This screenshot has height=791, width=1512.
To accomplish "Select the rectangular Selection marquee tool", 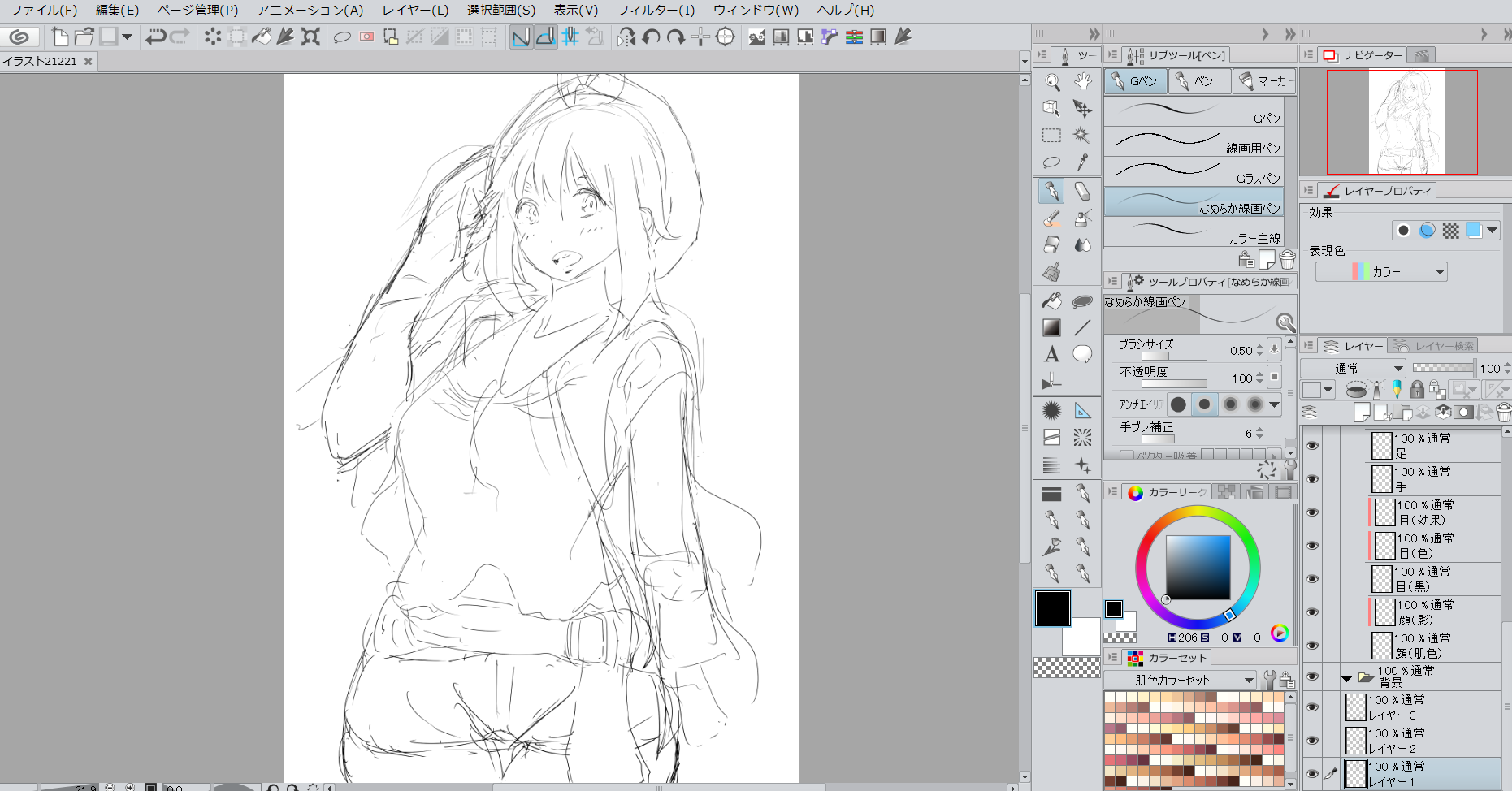I will 1052,136.
